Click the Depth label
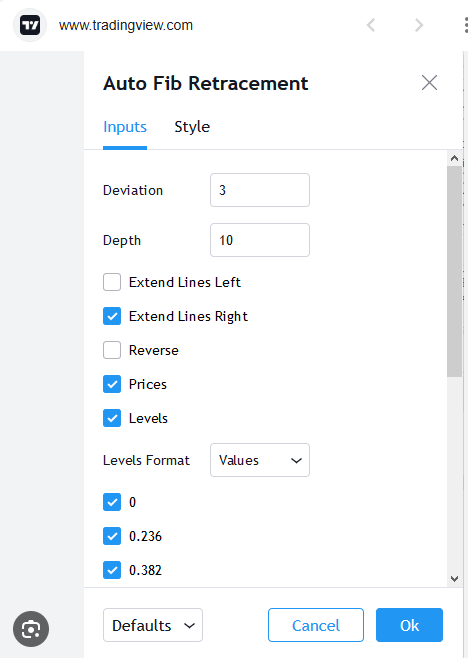The width and height of the screenshot is (468, 658). point(122,240)
